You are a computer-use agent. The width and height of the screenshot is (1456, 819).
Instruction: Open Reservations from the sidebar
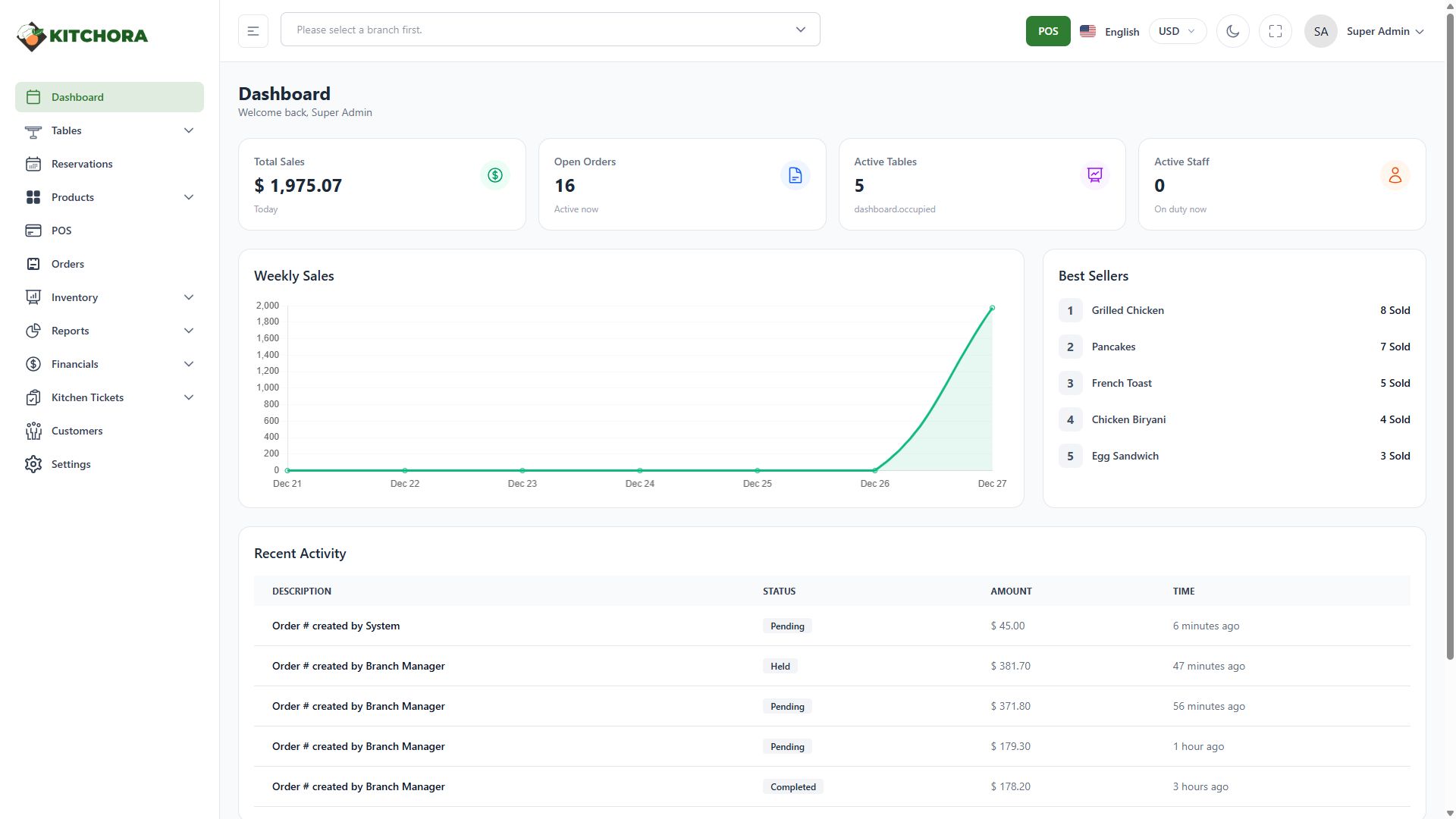pos(82,164)
